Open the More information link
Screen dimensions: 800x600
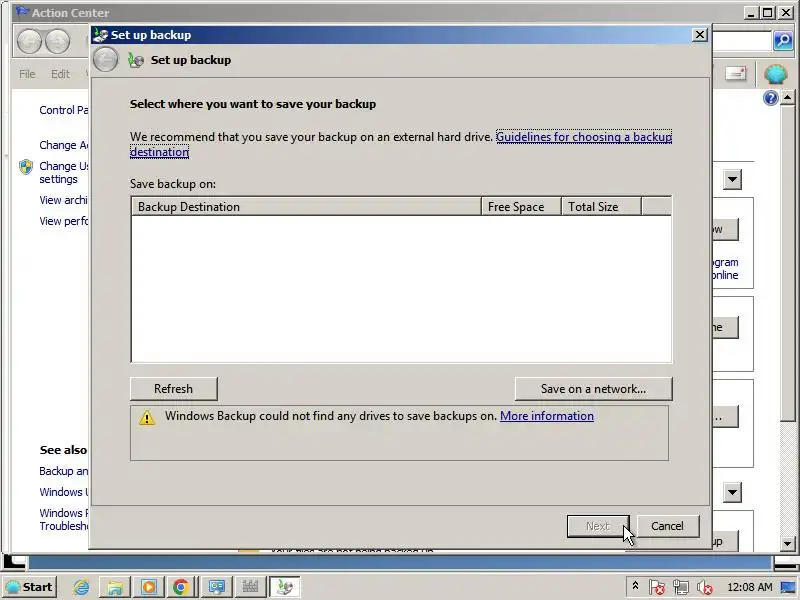tap(546, 416)
